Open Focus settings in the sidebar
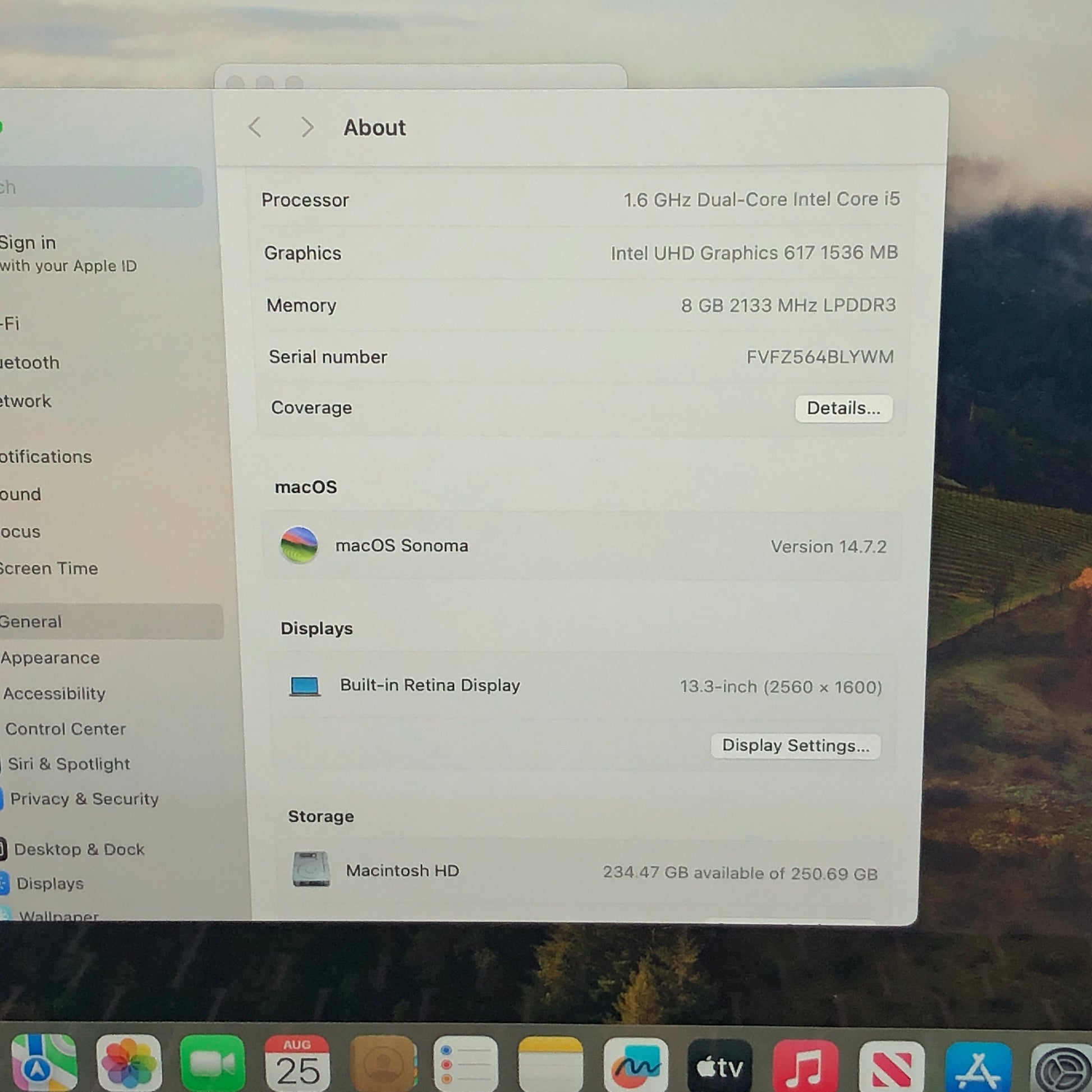Viewport: 1092px width, 1092px height. pos(20,532)
